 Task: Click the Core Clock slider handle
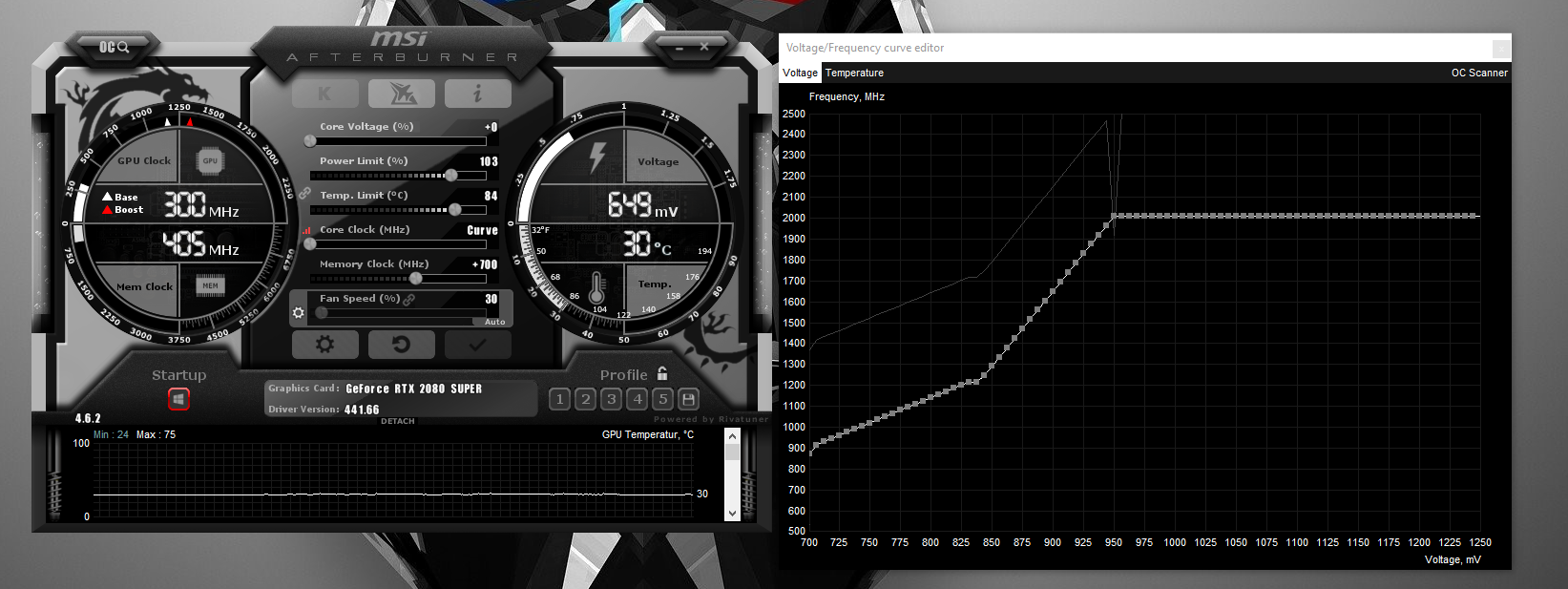coord(310,243)
